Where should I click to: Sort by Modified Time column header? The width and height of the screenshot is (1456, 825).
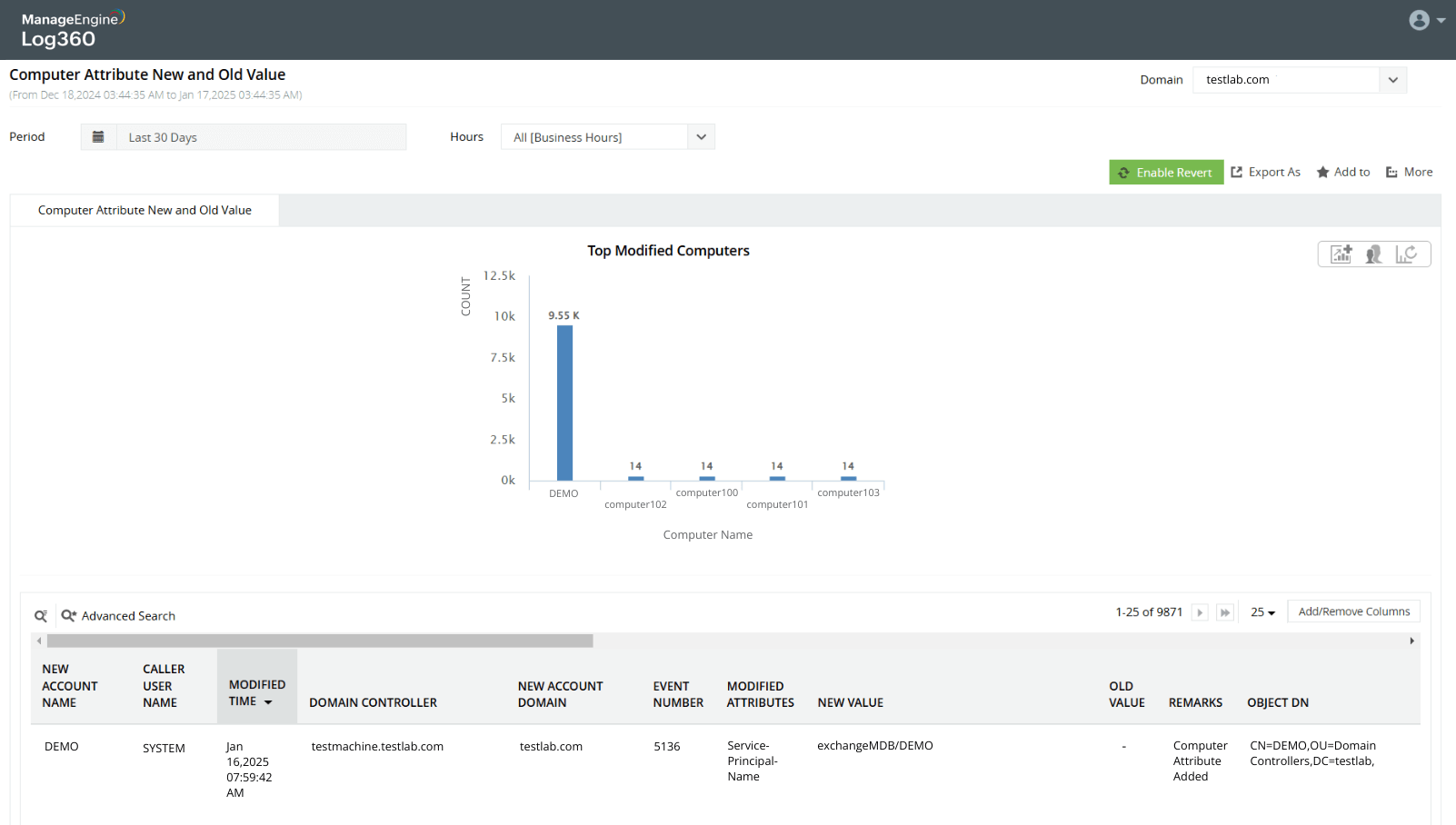pyautogui.click(x=256, y=692)
